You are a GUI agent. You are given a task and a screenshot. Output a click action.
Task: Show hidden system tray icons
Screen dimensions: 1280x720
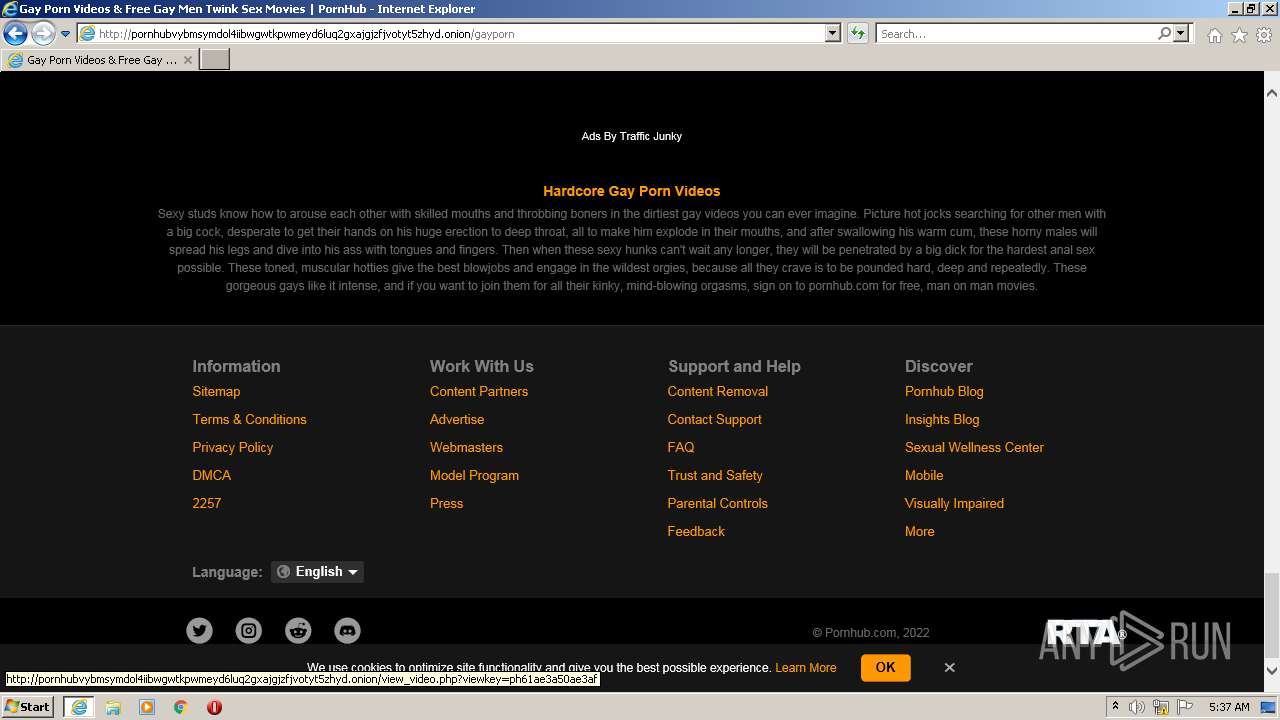[1115, 707]
